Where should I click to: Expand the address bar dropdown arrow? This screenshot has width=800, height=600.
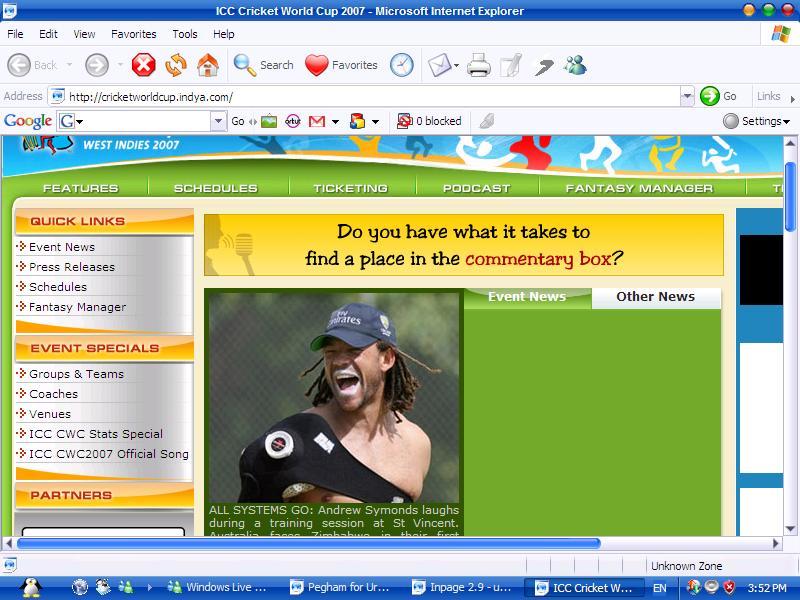[x=687, y=96]
